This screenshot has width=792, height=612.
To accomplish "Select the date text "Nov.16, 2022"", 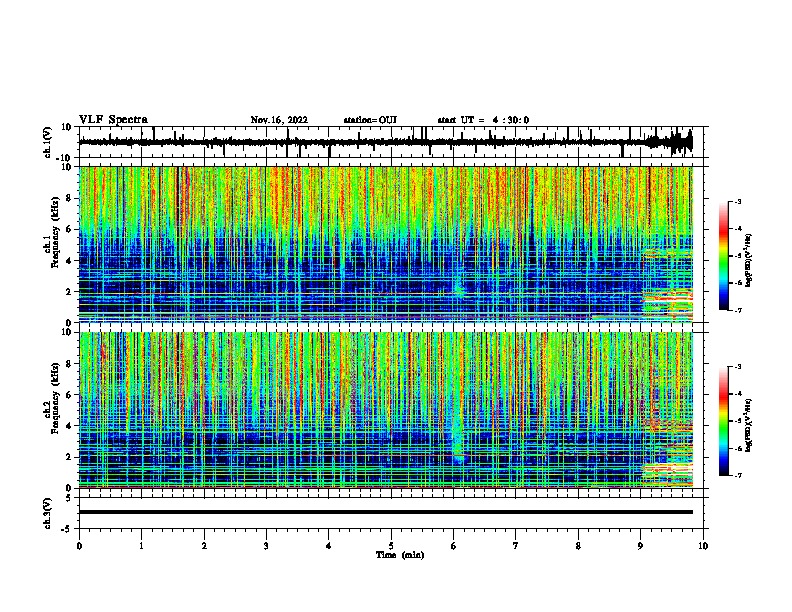I will click(279, 120).
